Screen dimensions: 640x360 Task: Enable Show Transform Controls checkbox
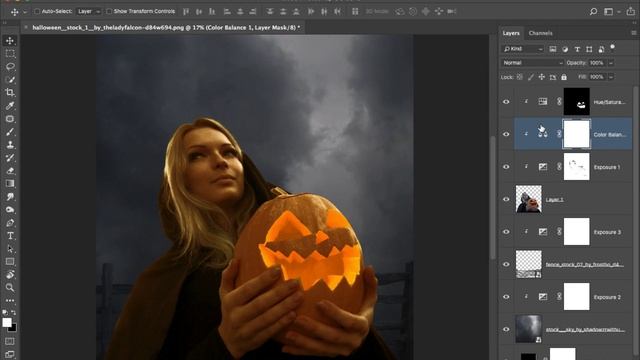[109, 11]
